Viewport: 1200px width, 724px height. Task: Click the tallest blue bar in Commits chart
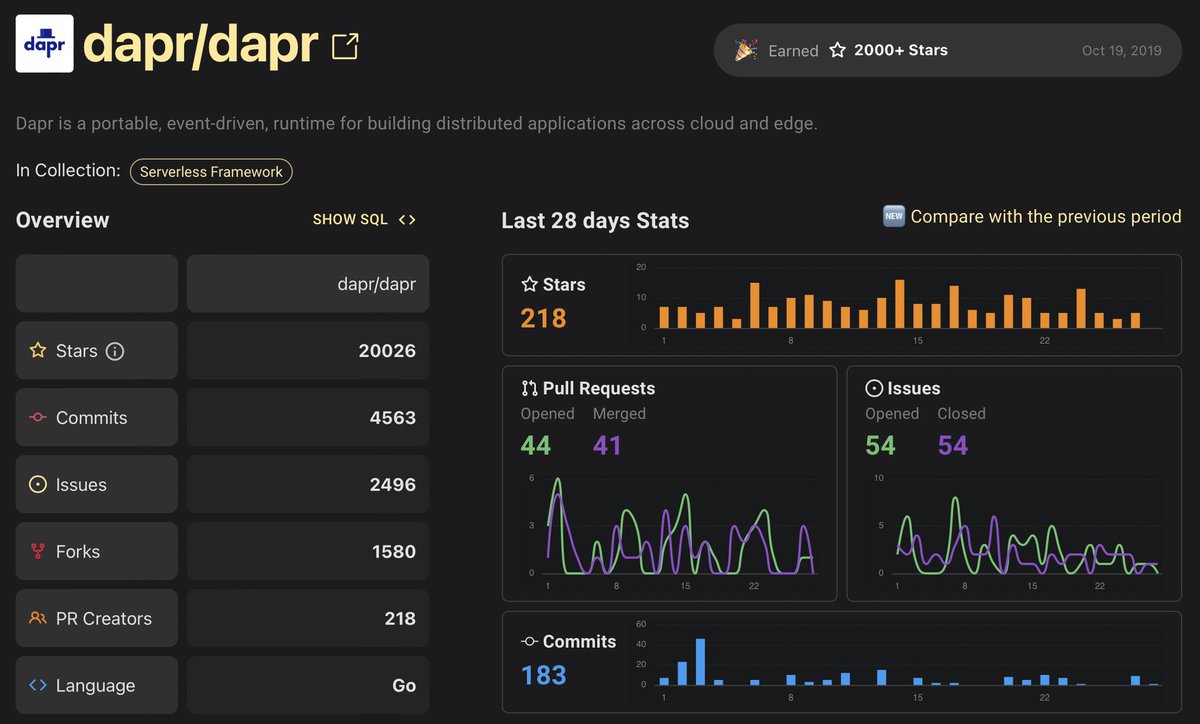700,661
